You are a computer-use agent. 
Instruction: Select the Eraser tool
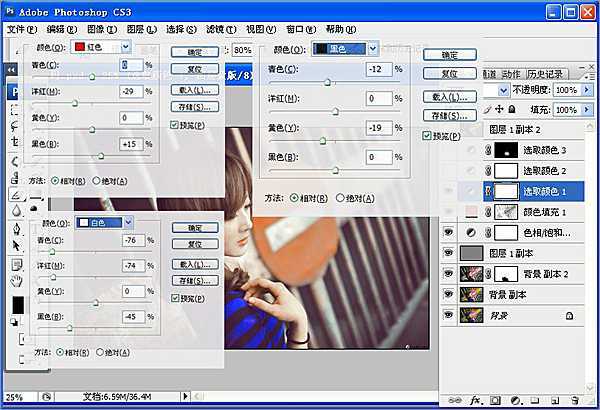click(16, 195)
